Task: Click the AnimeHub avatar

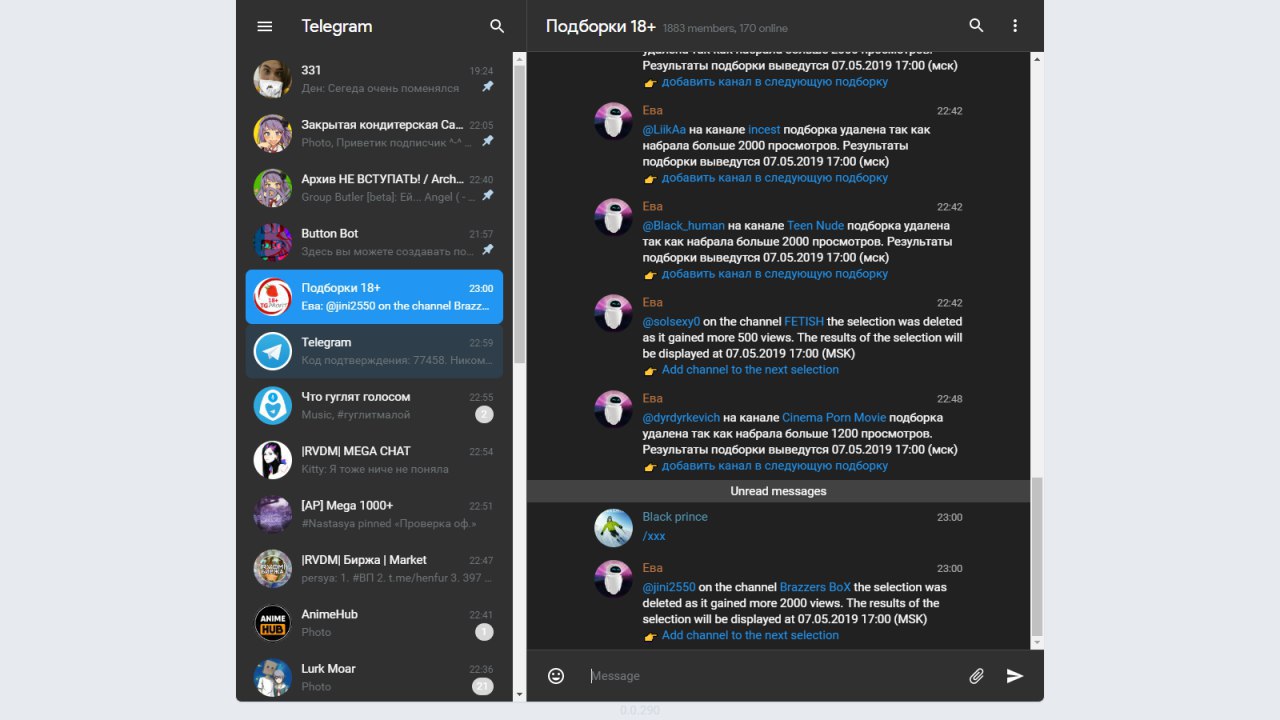Action: point(273,623)
